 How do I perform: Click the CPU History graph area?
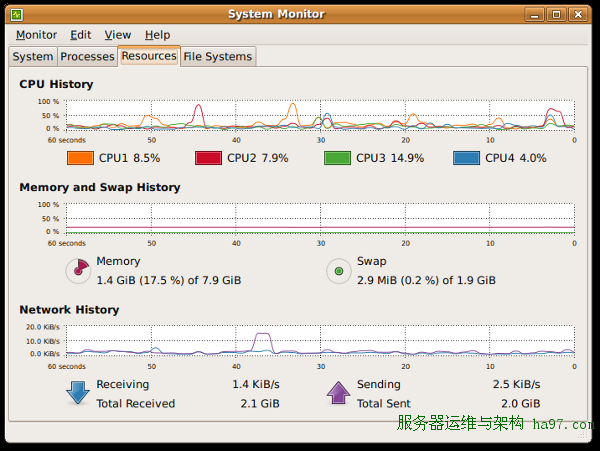[x=320, y=115]
